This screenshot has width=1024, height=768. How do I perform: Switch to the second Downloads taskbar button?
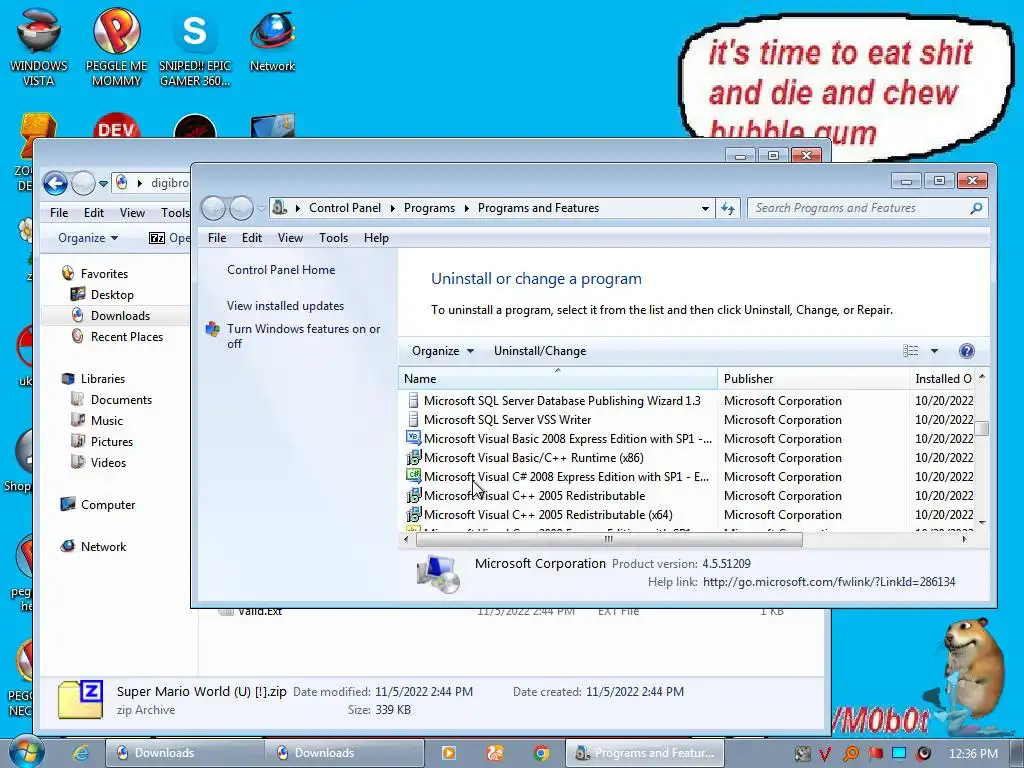345,753
